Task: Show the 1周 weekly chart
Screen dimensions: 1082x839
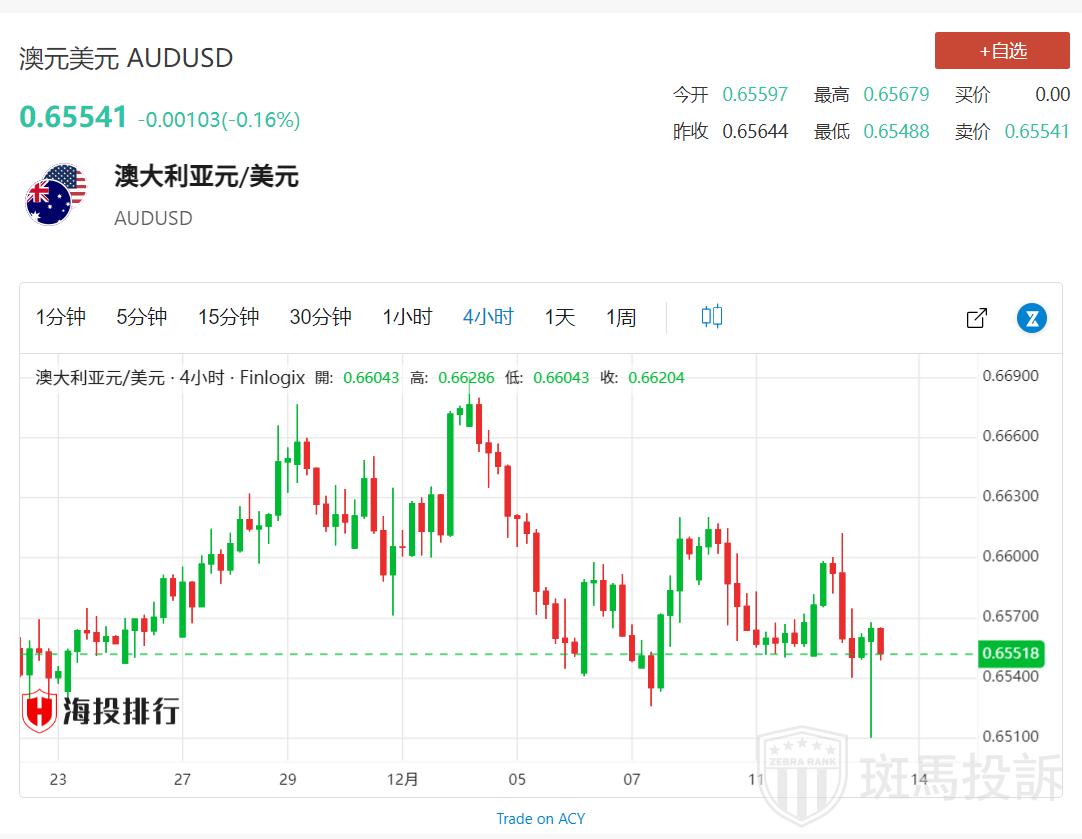Action: coord(621,317)
